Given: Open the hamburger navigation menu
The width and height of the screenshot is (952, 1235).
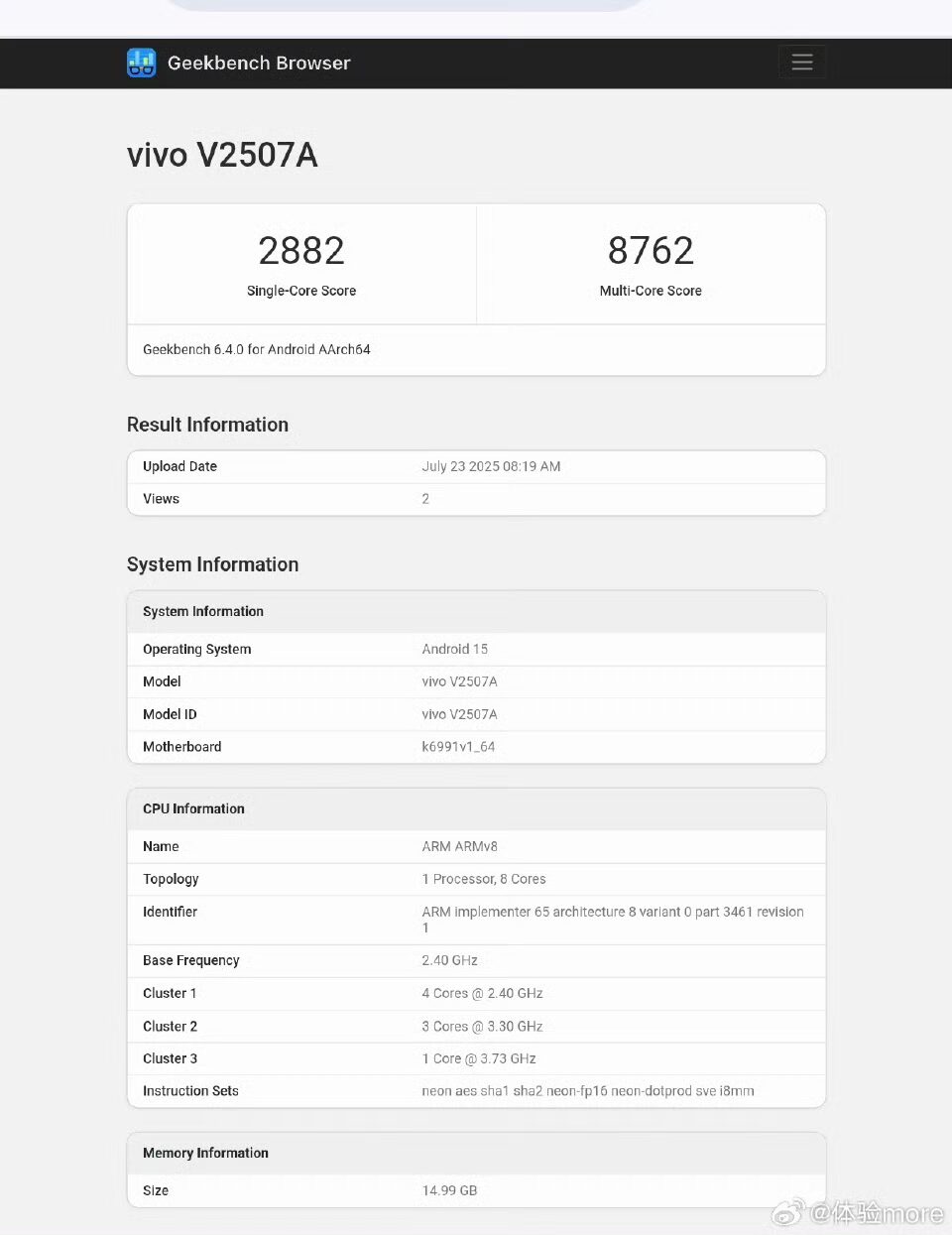Looking at the screenshot, I should (801, 62).
